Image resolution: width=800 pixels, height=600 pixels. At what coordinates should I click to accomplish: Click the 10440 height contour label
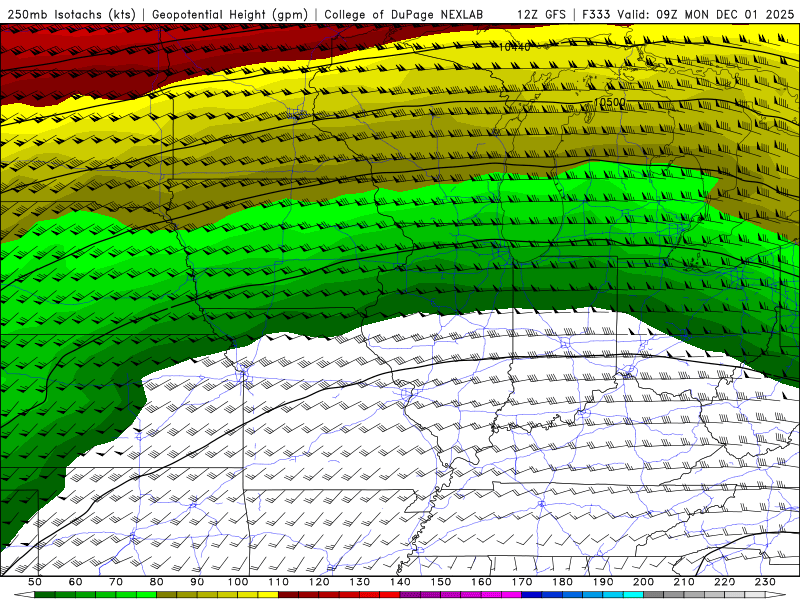coord(514,47)
